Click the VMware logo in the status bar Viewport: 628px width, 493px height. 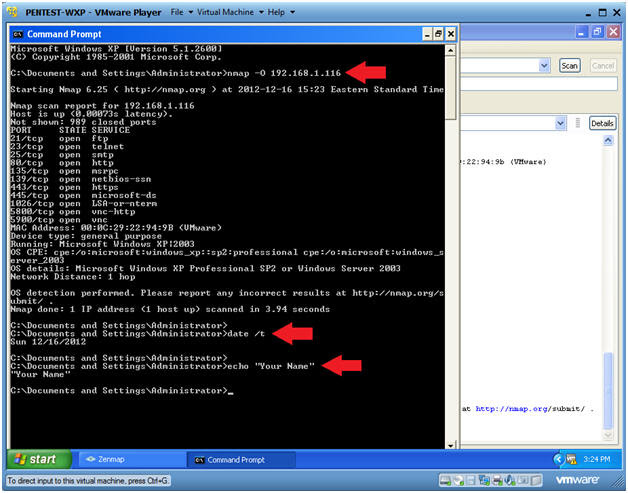pyautogui.click(x=577, y=479)
